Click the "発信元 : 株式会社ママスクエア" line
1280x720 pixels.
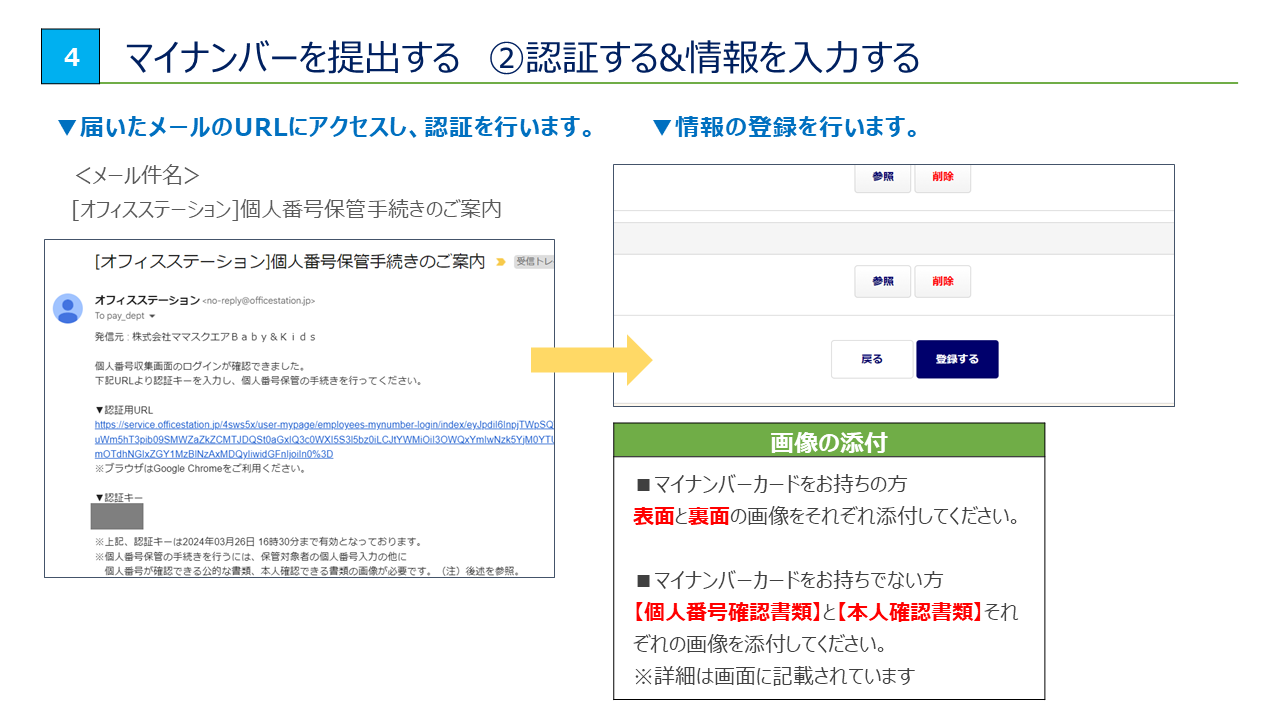tap(205, 337)
